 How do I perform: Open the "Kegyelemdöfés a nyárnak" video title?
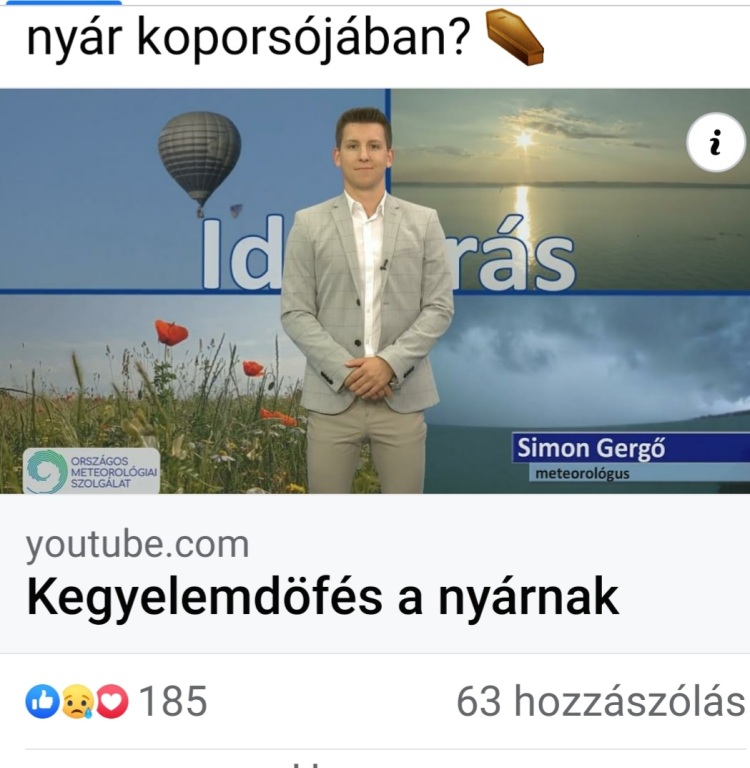(322, 597)
